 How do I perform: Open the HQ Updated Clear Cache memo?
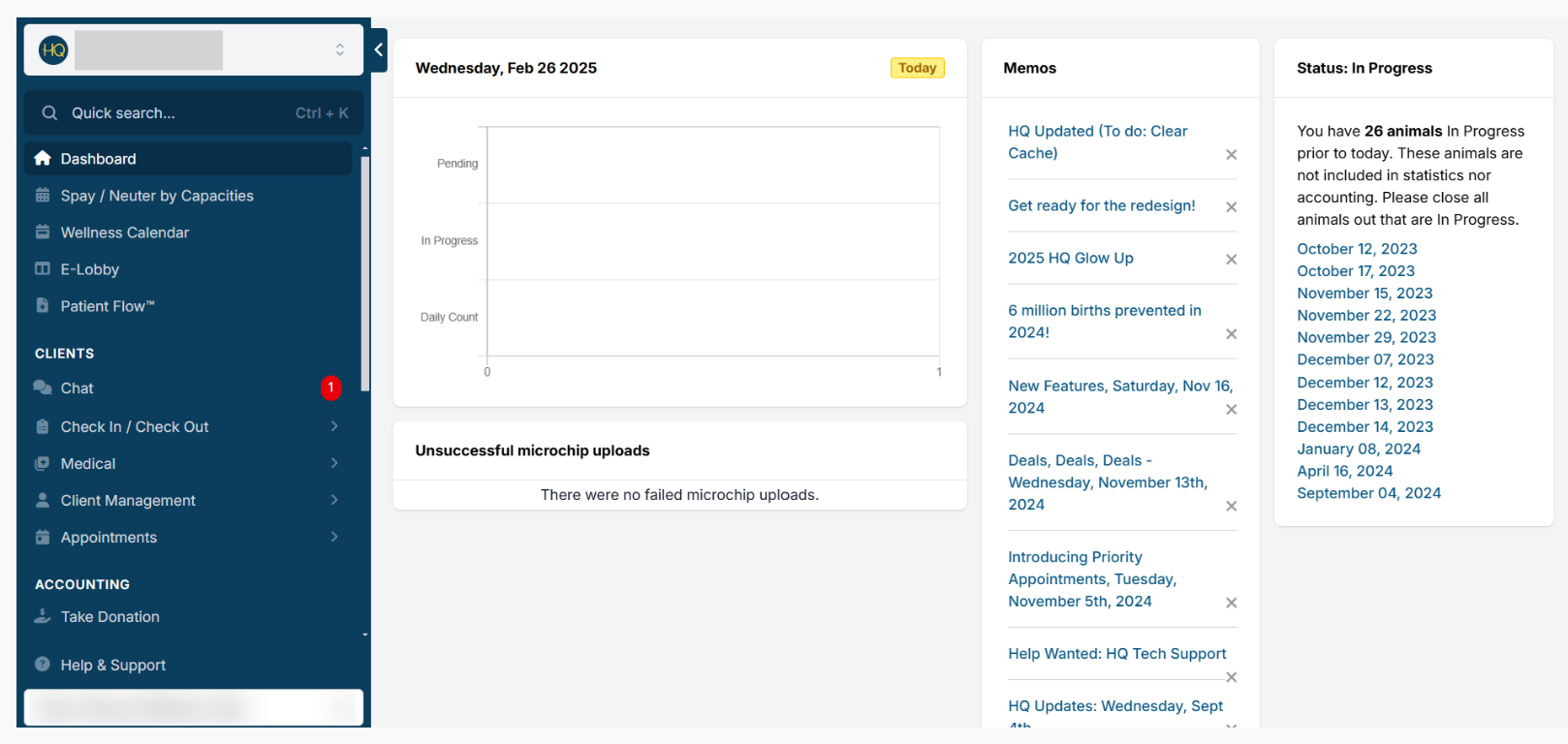click(x=1097, y=142)
